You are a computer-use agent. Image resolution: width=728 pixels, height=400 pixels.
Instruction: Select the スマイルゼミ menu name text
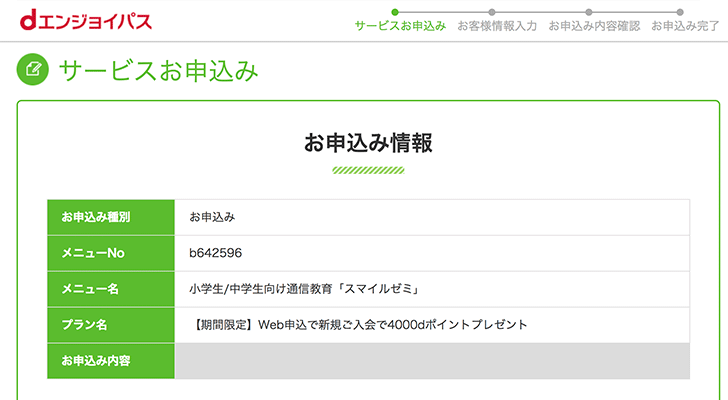305,289
